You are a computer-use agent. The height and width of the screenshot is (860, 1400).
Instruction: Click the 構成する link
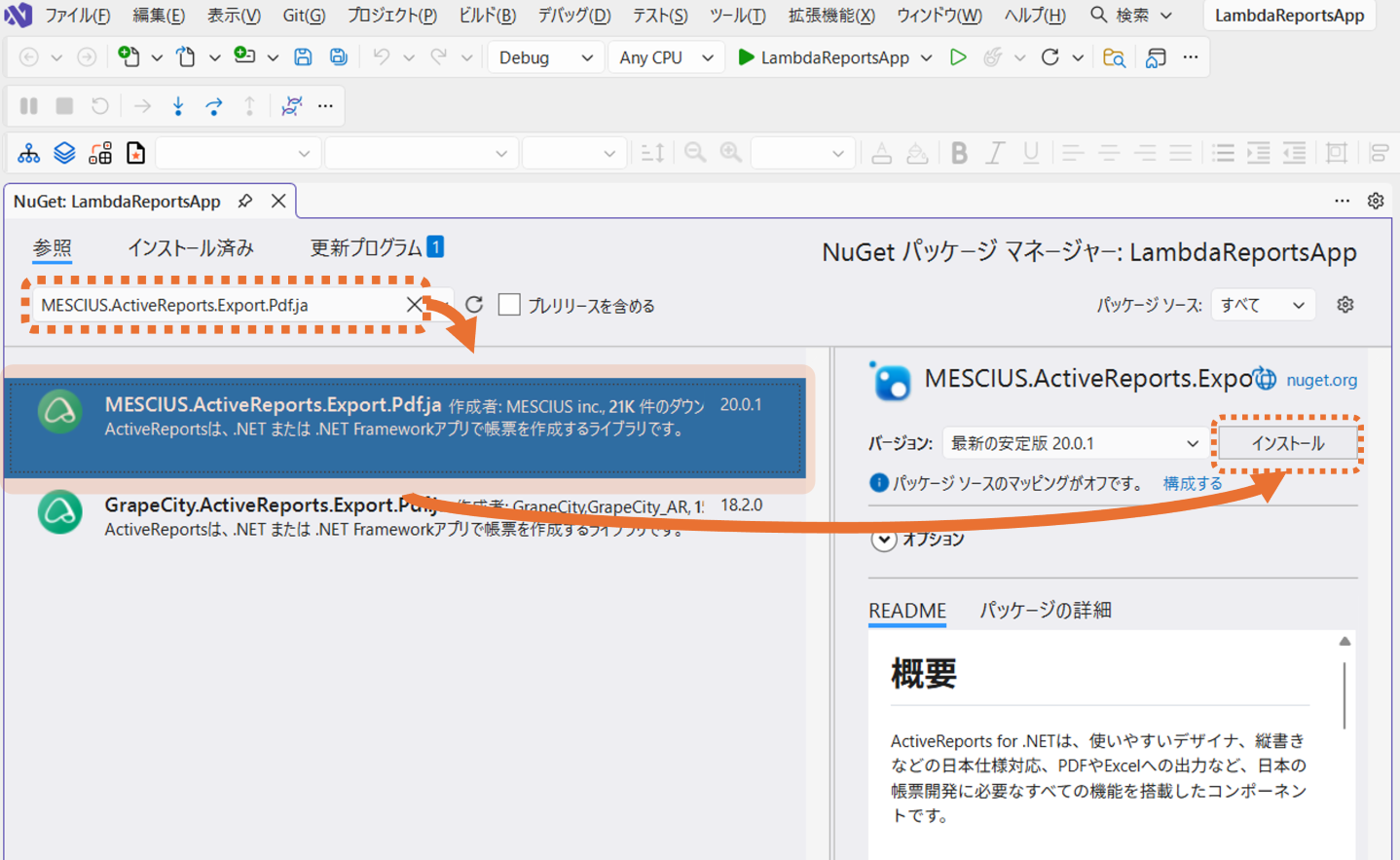coord(1193,483)
